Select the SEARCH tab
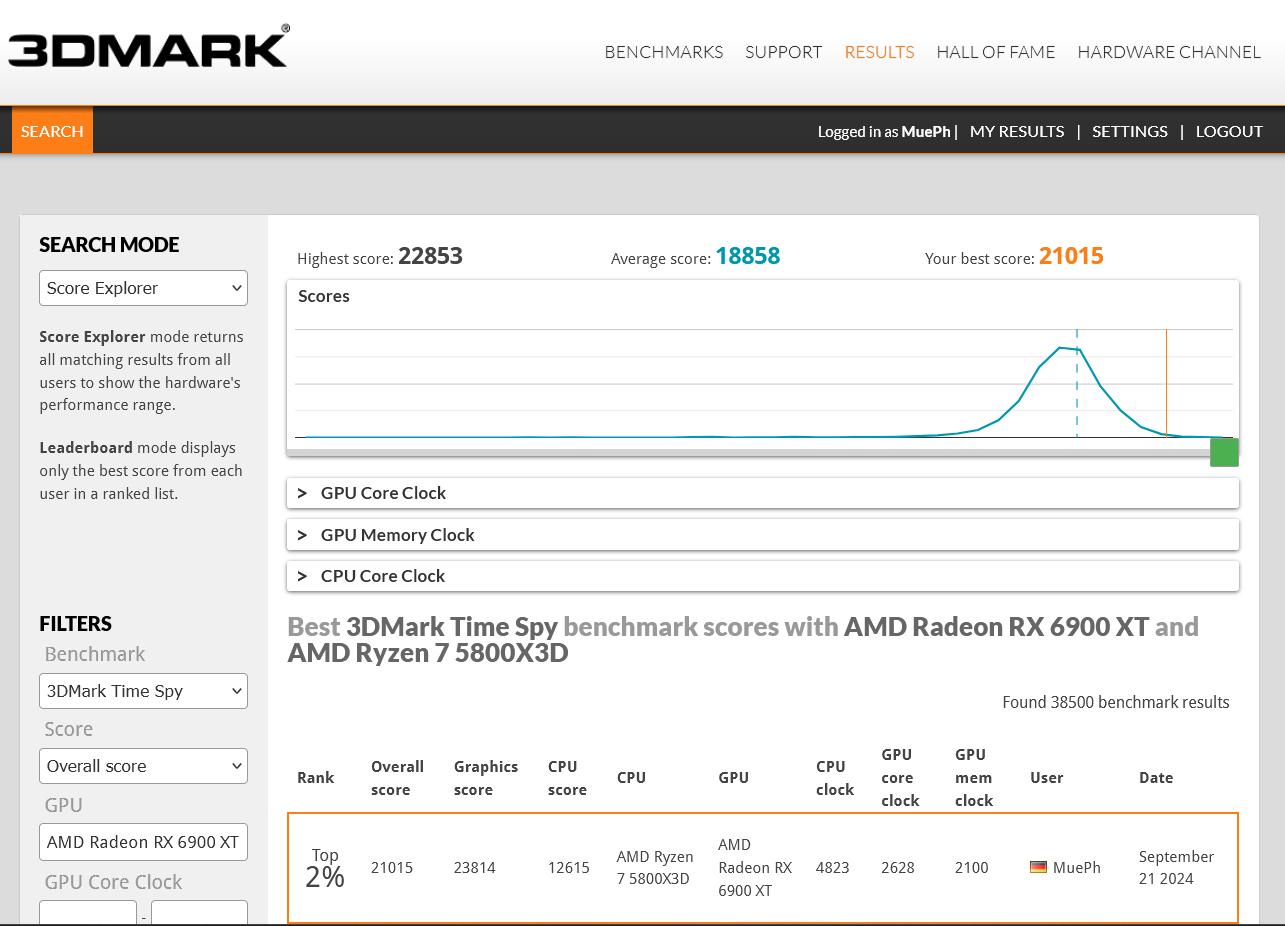The width and height of the screenshot is (1285, 926). click(52, 131)
